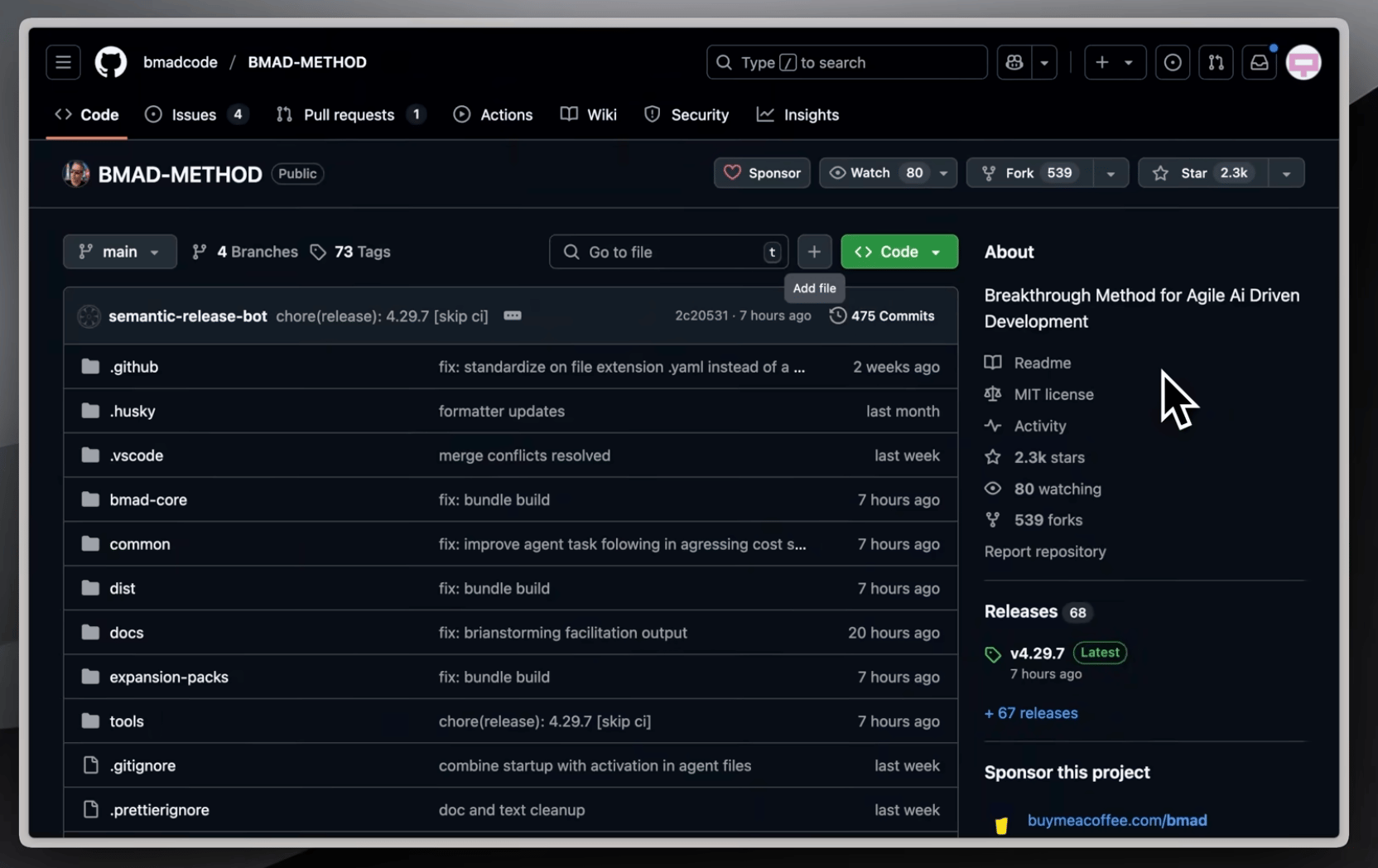This screenshot has height=868, width=1378.
Task: Open the .prettierignore file
Action: (x=160, y=810)
